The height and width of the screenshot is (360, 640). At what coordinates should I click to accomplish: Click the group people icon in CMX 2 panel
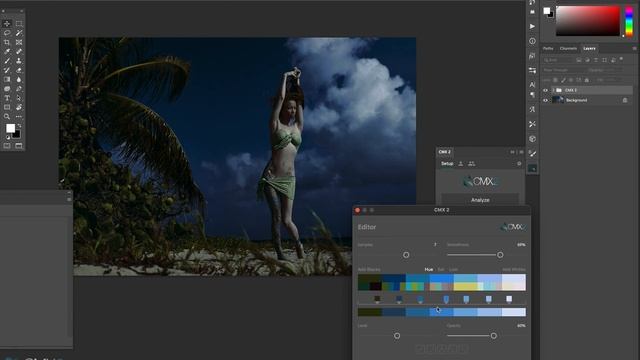[471, 163]
